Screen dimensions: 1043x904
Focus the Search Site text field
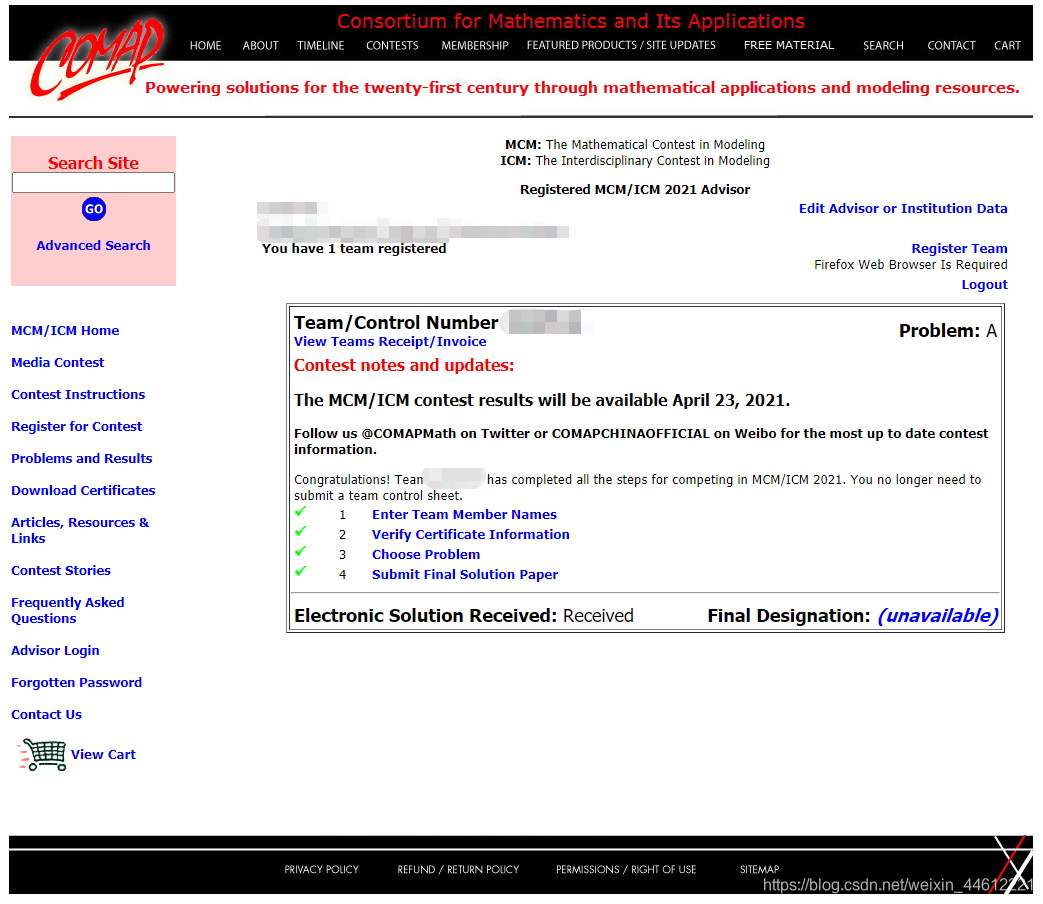(x=94, y=183)
